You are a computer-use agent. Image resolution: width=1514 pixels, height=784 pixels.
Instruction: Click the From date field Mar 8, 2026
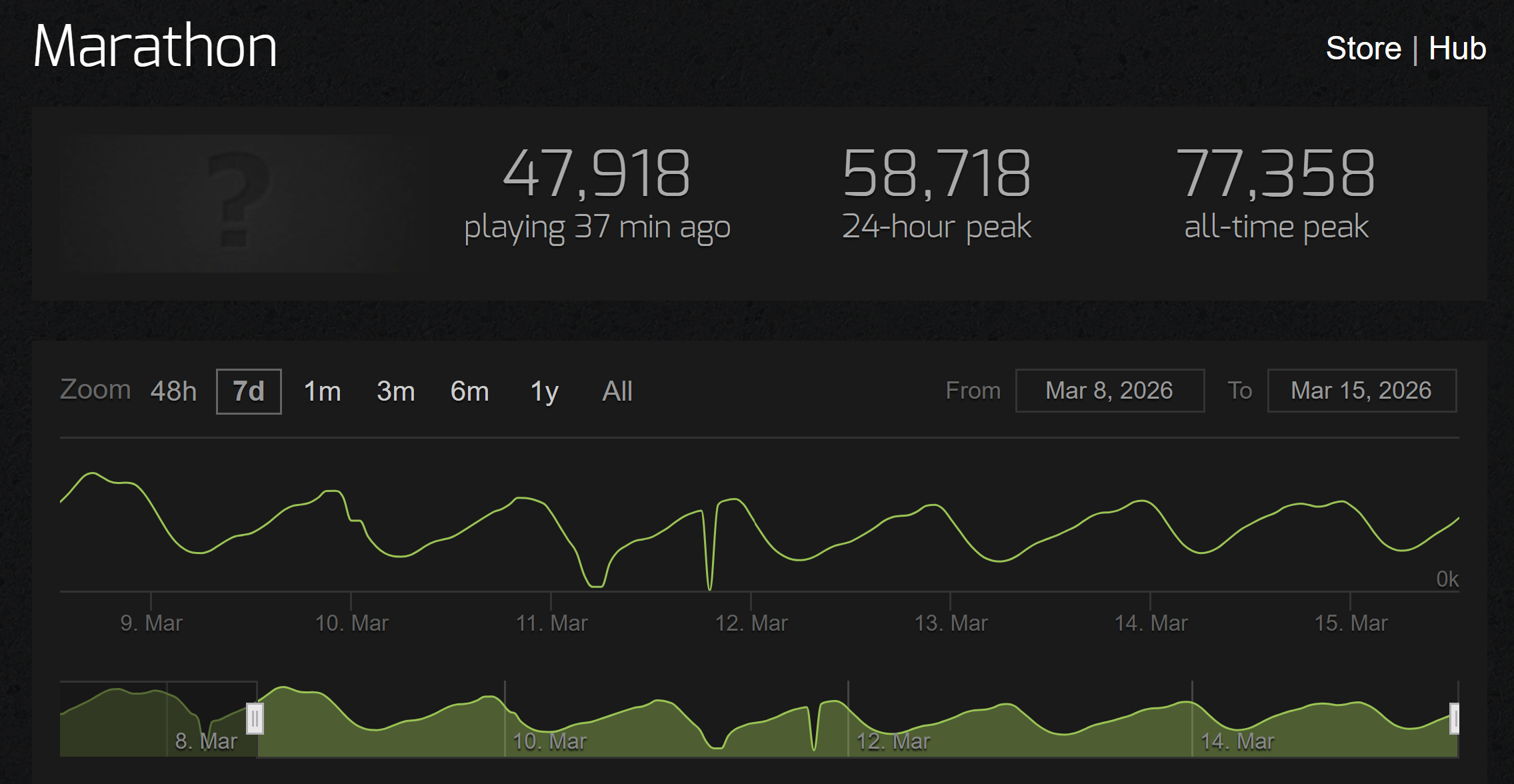coord(1109,391)
